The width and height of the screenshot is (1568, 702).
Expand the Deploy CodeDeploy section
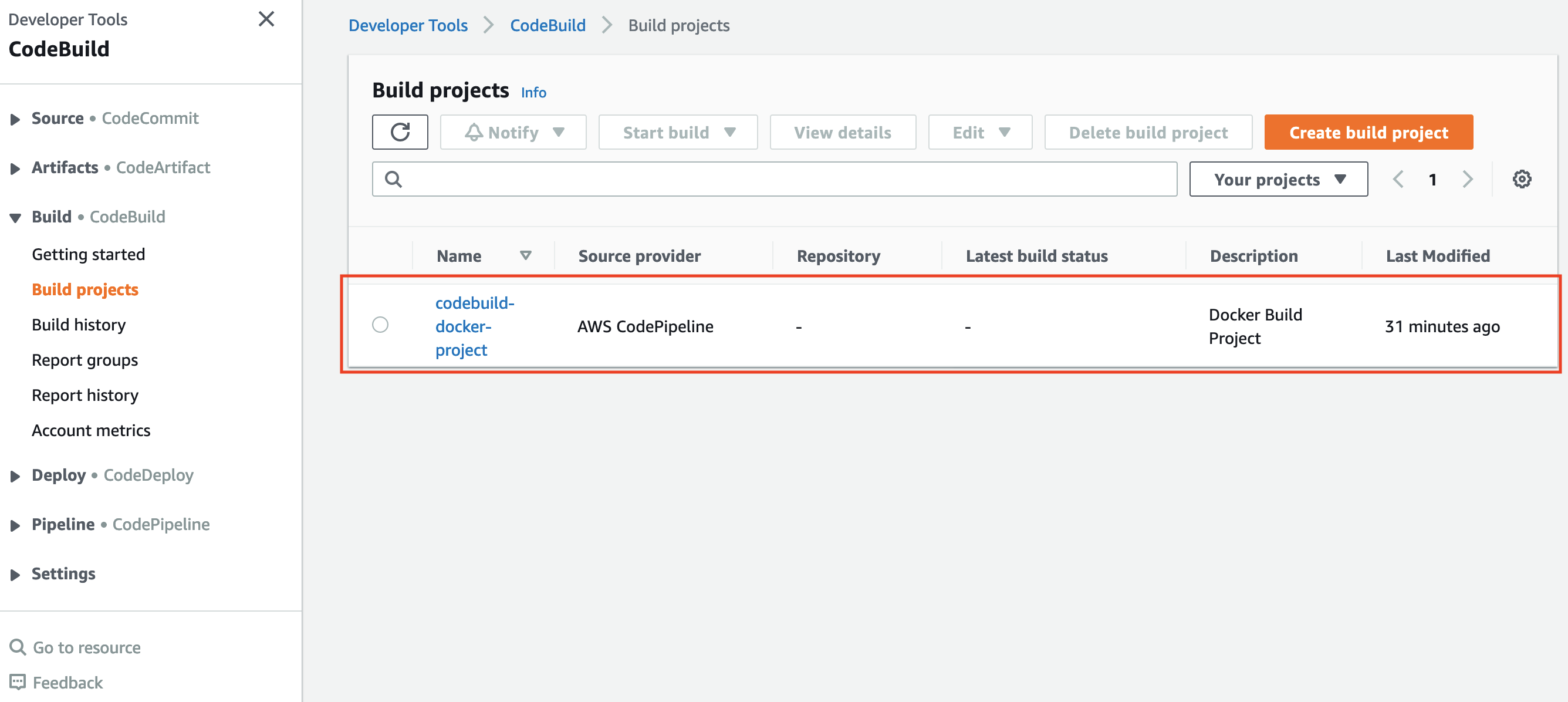15,475
